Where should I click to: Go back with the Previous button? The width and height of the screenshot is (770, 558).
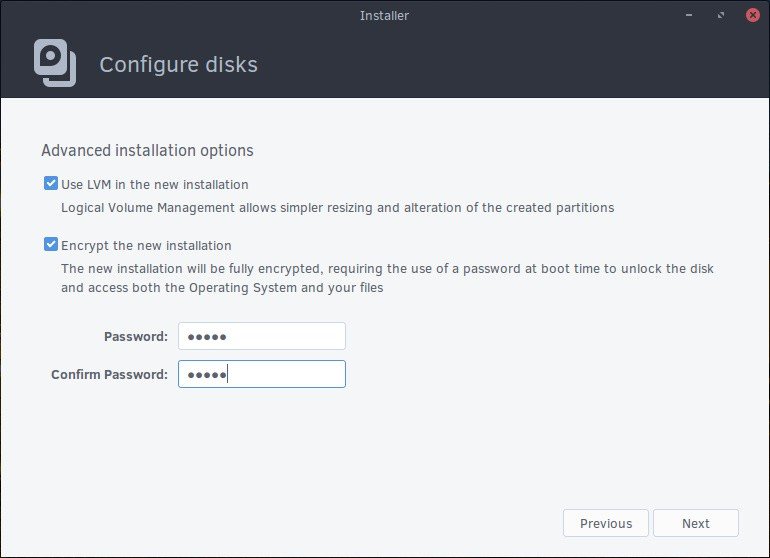tap(605, 523)
